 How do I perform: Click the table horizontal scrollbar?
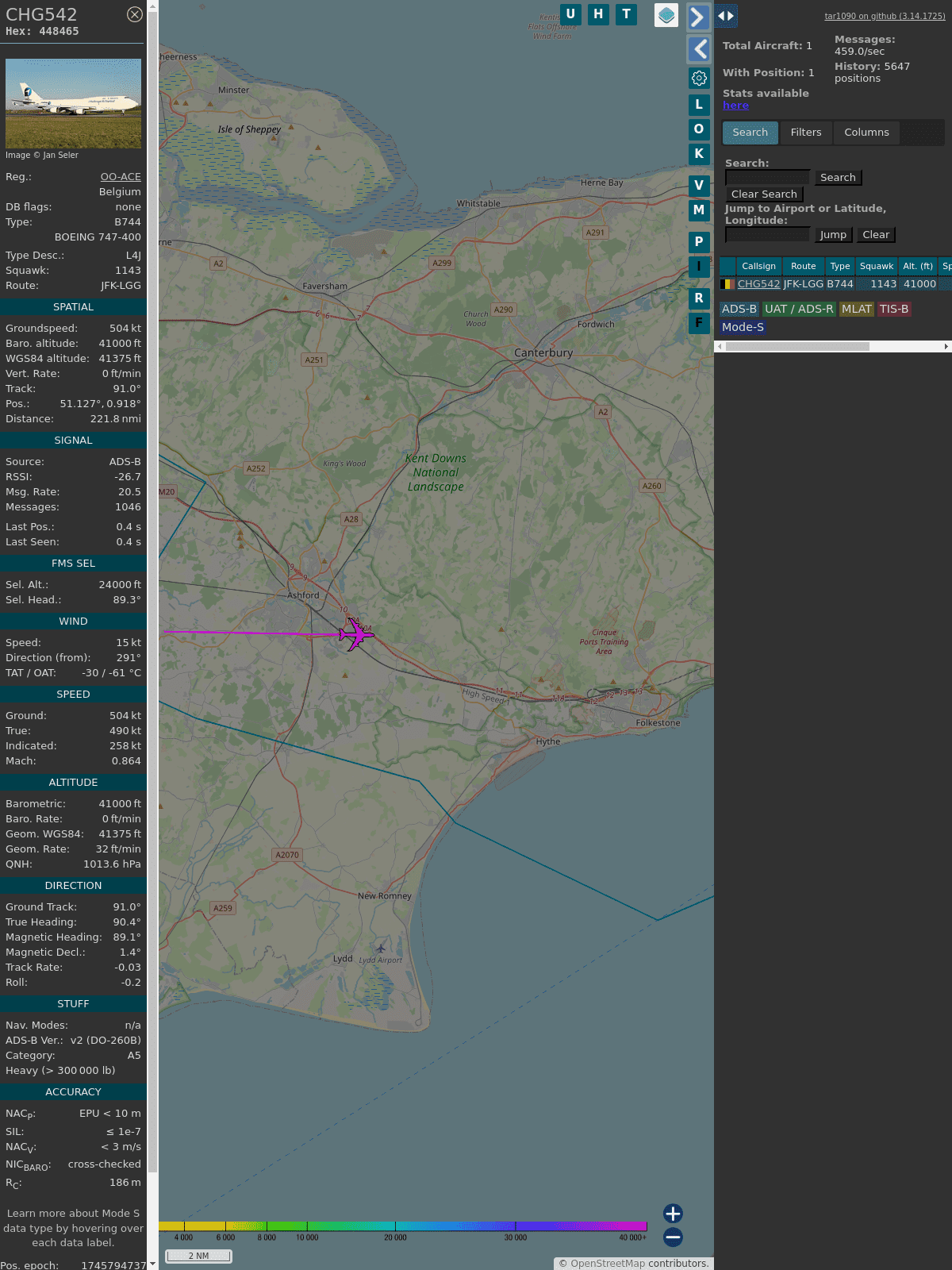coord(797,346)
